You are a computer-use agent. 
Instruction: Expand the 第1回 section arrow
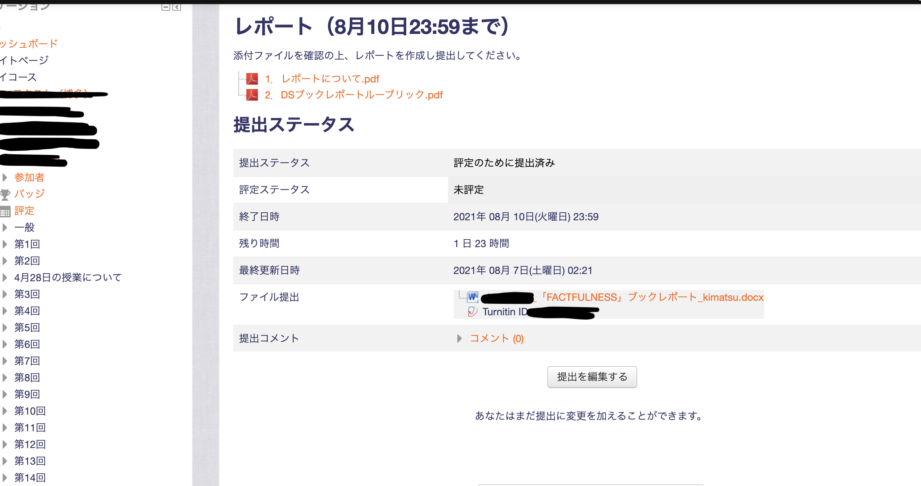5,244
